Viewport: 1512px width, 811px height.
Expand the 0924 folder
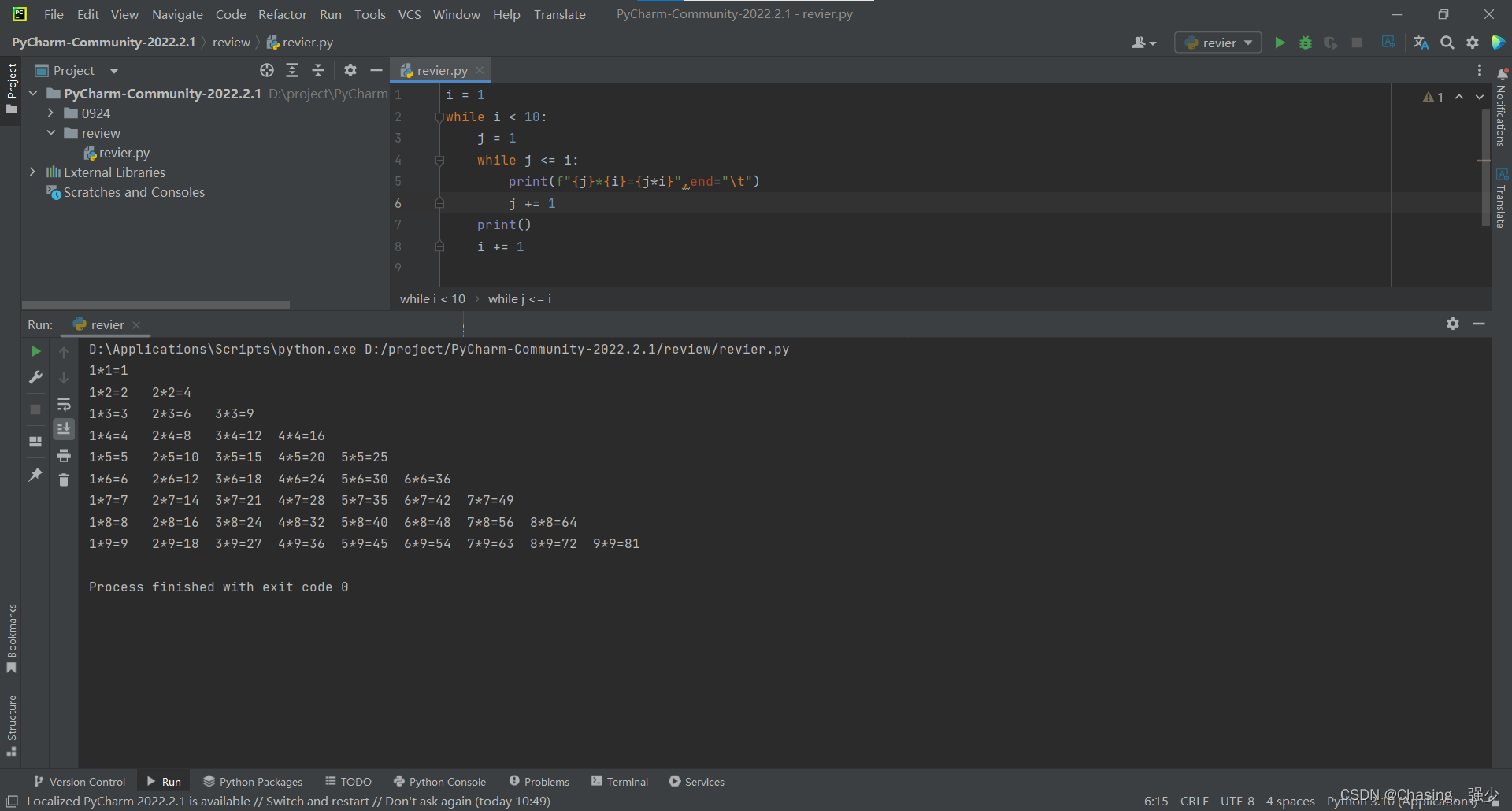(50, 113)
